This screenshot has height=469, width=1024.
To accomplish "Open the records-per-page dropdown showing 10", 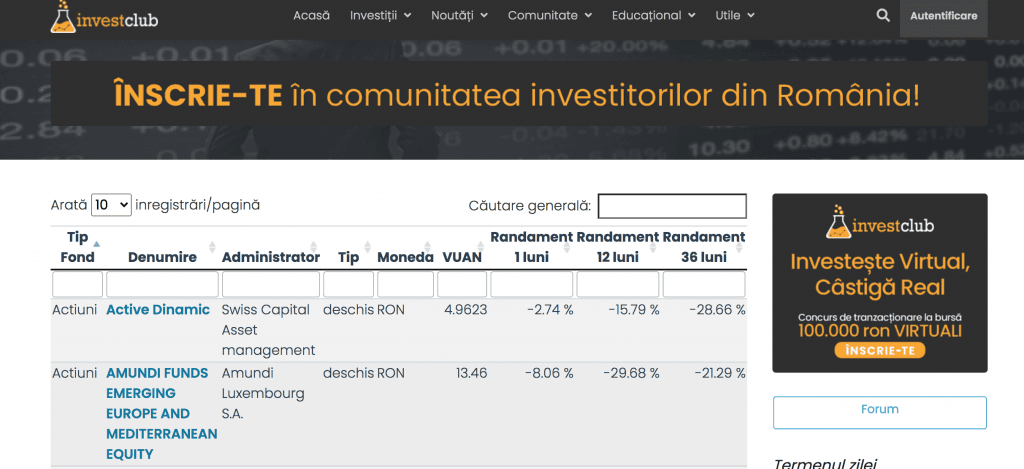I will [x=111, y=205].
